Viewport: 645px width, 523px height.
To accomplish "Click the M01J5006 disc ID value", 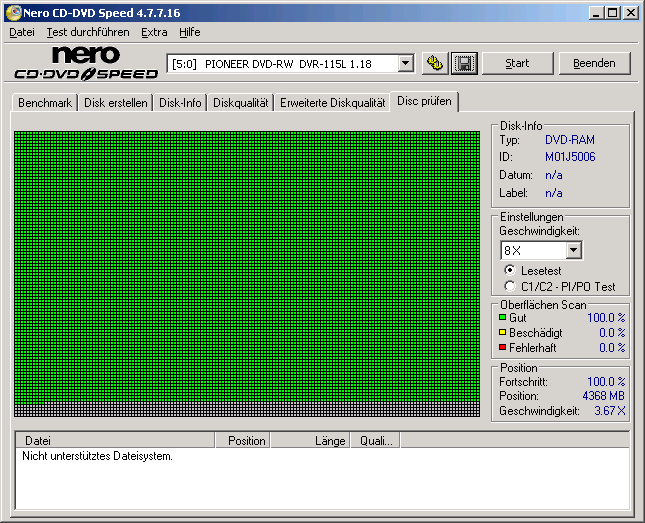I will coord(570,157).
